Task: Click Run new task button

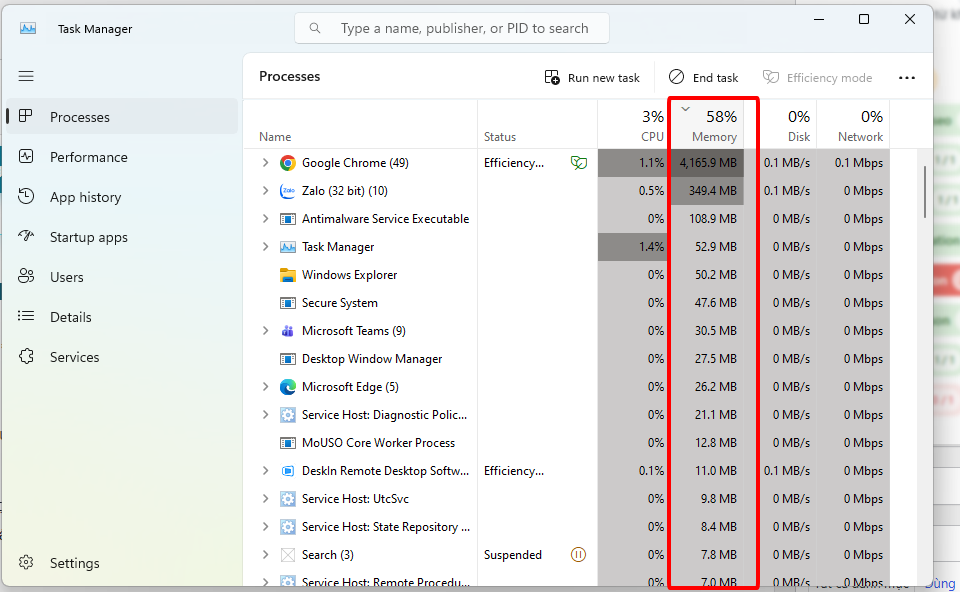Action: (x=592, y=78)
